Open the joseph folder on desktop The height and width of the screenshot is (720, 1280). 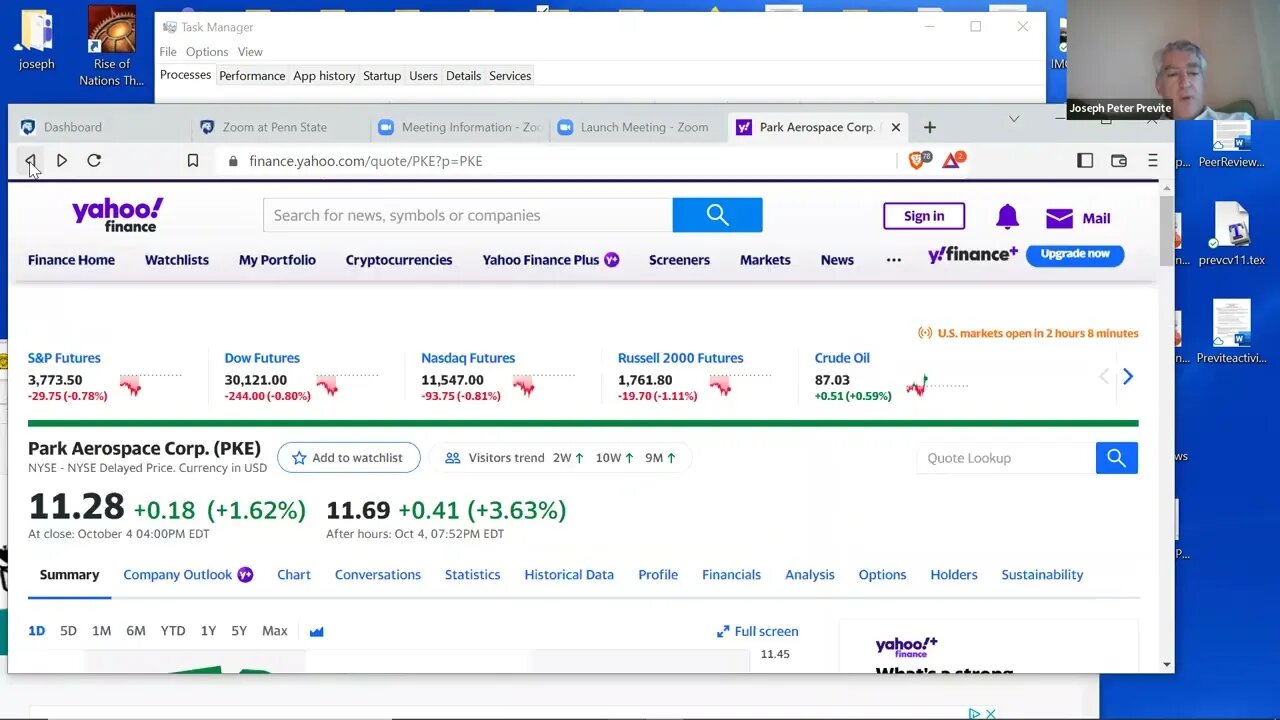37,39
